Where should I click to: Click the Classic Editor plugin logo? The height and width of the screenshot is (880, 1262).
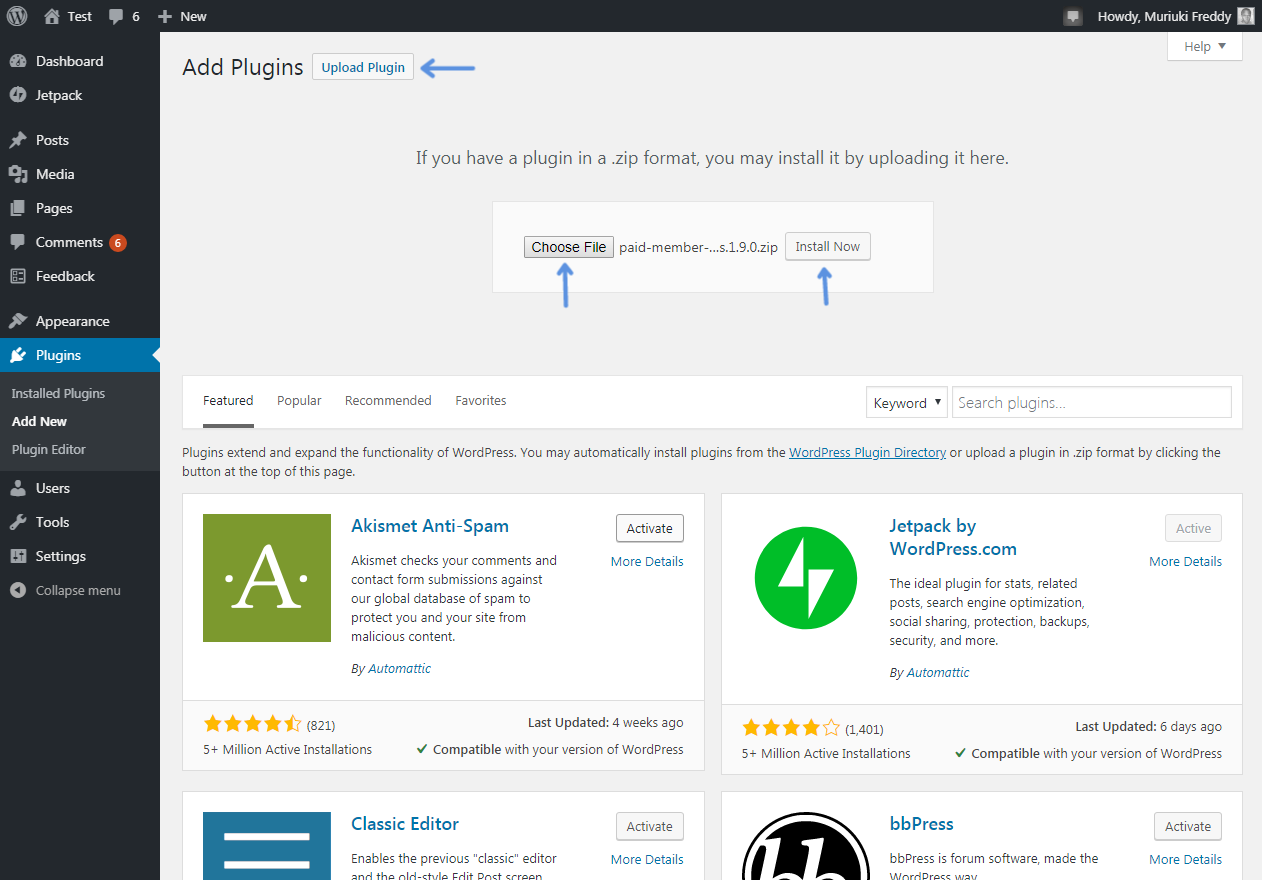point(267,846)
